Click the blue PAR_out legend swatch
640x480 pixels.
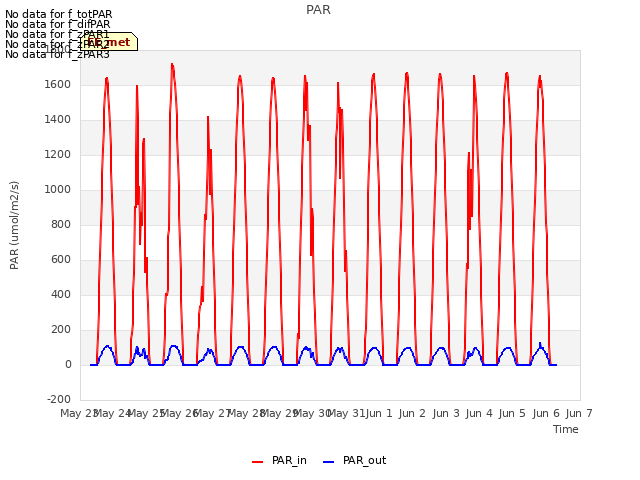pos(329,462)
